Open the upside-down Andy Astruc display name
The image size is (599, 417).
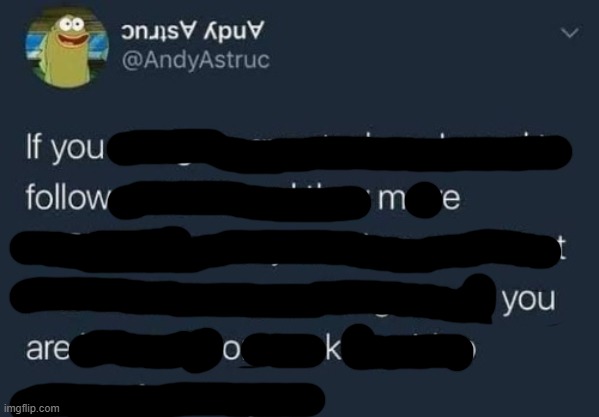(x=193, y=32)
